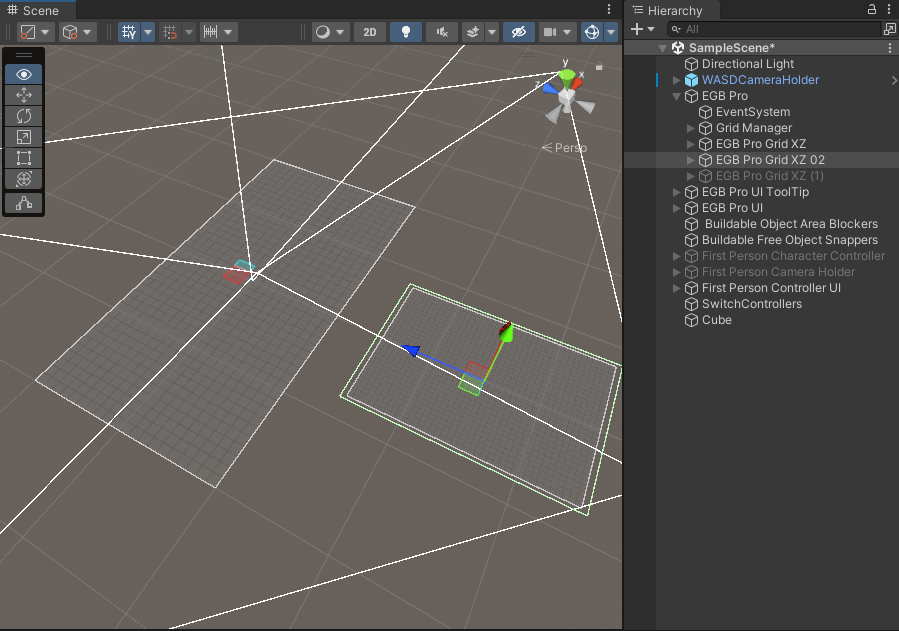This screenshot has width=899, height=631.
Task: Open the custom editor tools button
Action: click(x=24, y=203)
